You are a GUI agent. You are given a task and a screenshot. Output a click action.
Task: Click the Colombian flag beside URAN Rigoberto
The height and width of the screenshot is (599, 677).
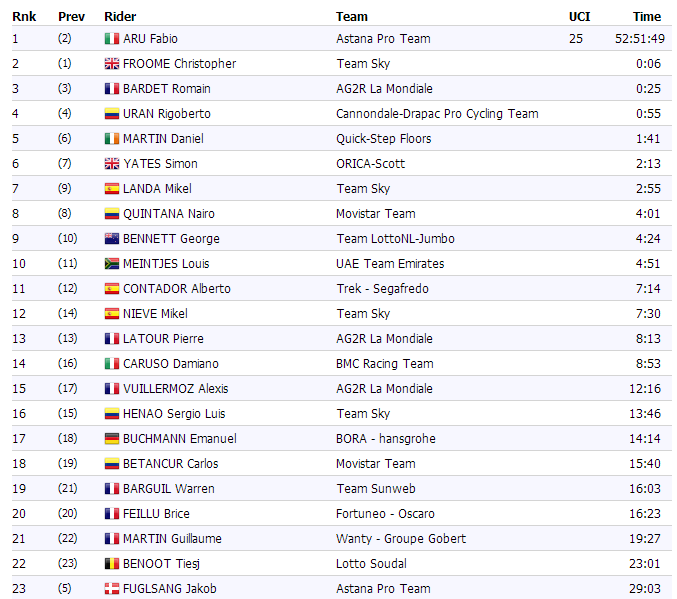112,114
